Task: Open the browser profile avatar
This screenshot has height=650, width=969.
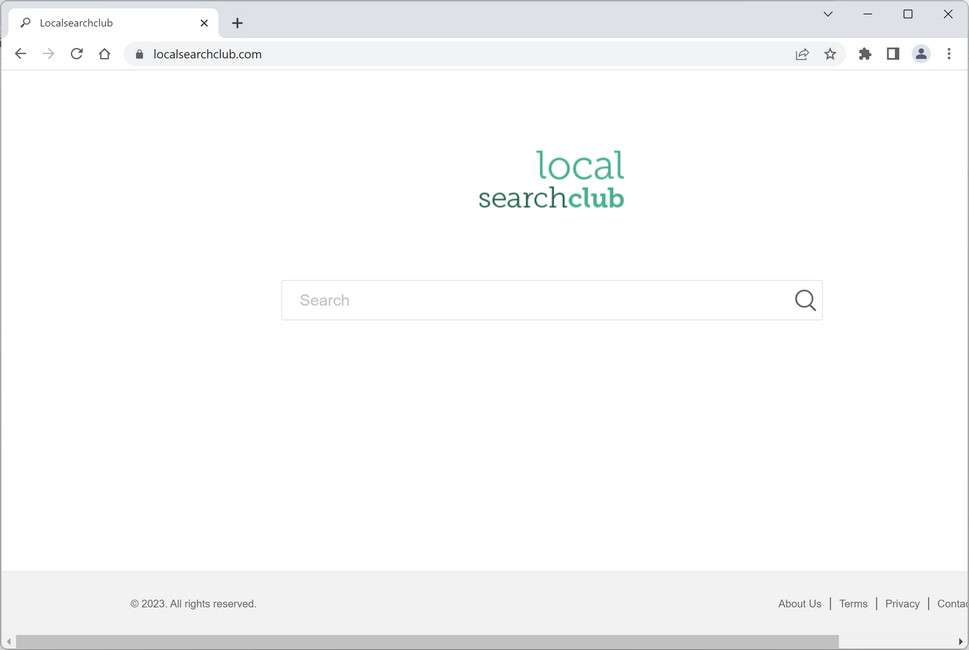Action: tap(920, 53)
